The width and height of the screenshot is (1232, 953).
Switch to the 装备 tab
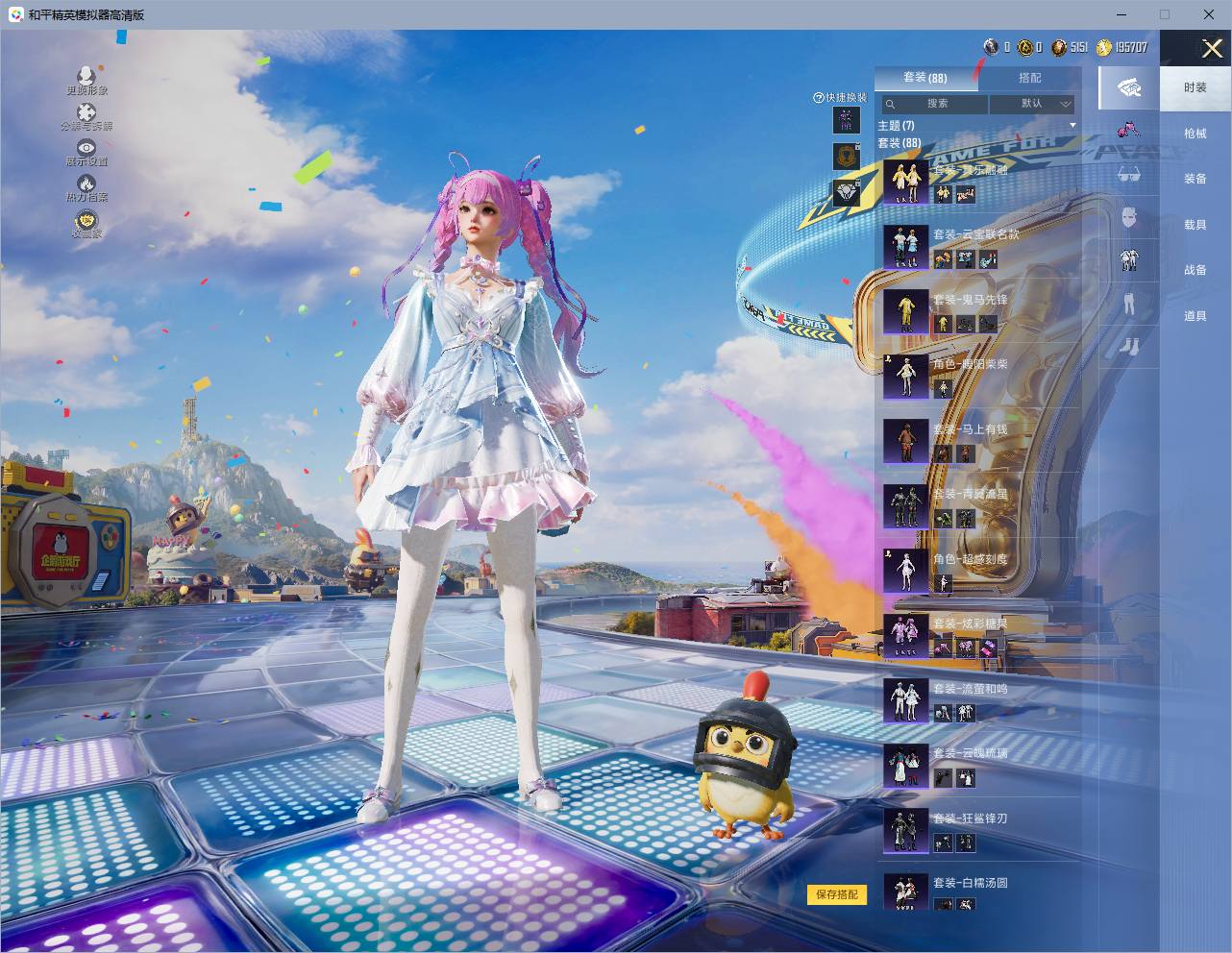click(1195, 179)
